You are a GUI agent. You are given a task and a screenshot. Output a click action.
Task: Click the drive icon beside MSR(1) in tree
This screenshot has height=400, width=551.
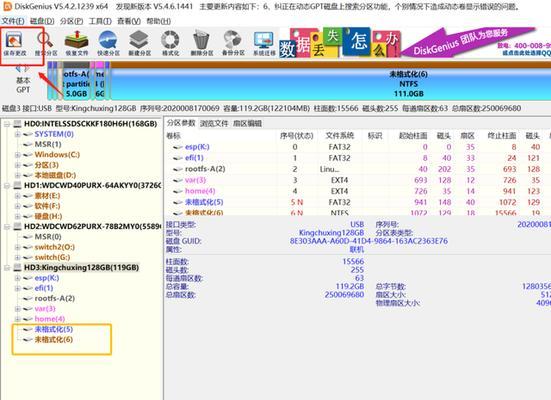pos(28,144)
